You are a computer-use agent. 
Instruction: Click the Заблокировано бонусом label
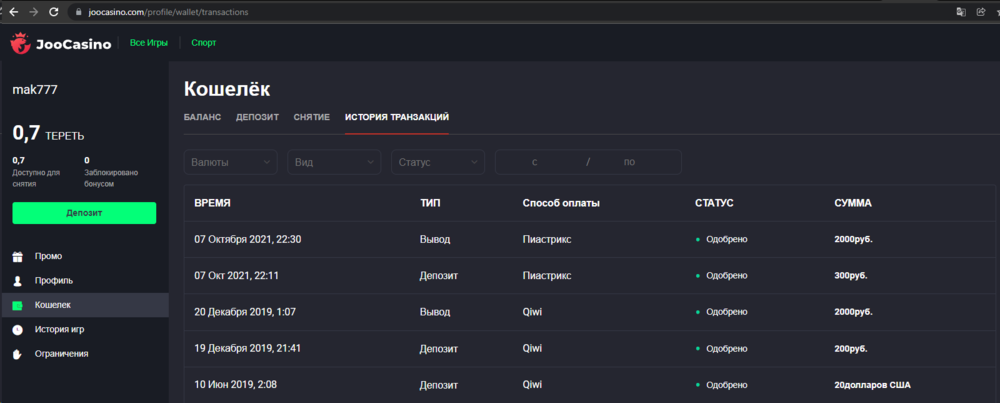coord(111,178)
